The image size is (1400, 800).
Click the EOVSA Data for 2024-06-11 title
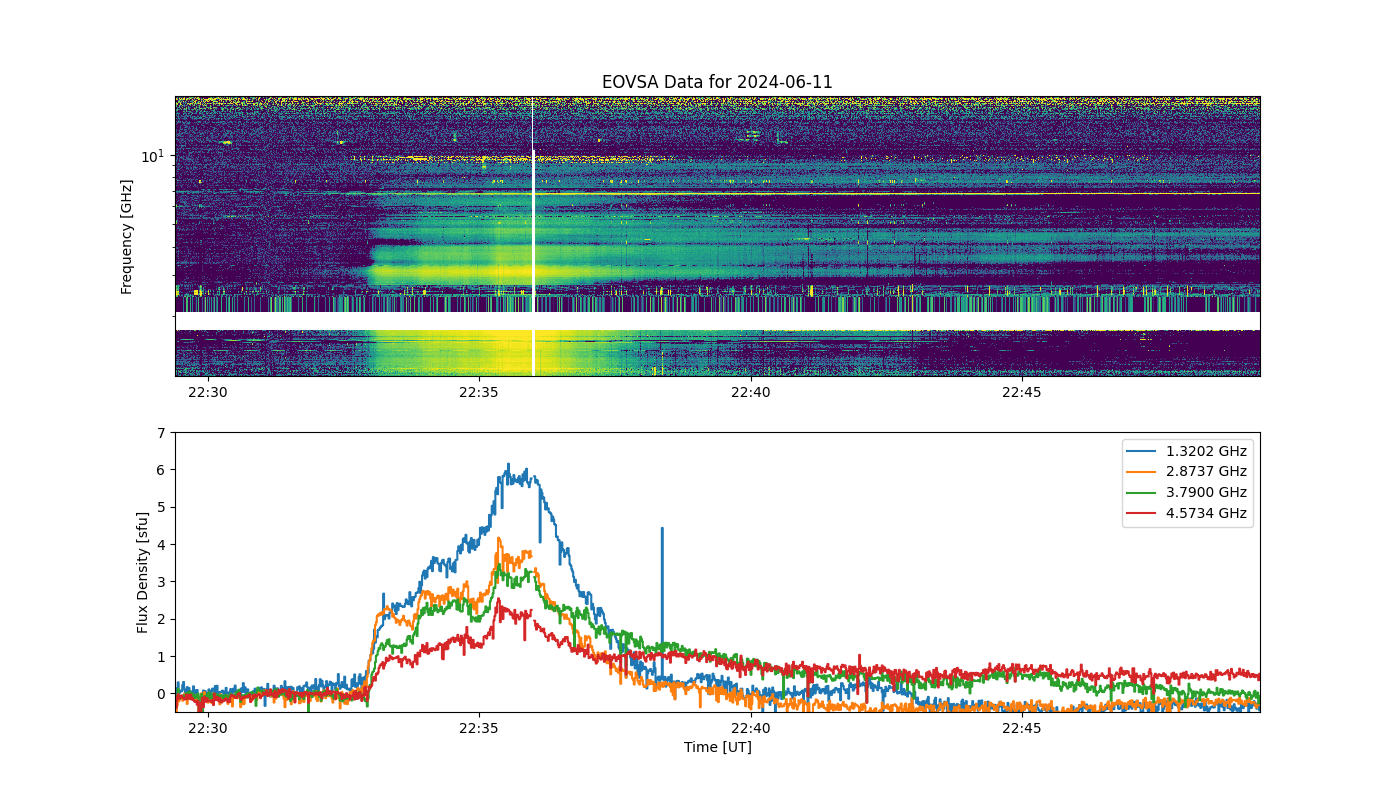tap(717, 82)
